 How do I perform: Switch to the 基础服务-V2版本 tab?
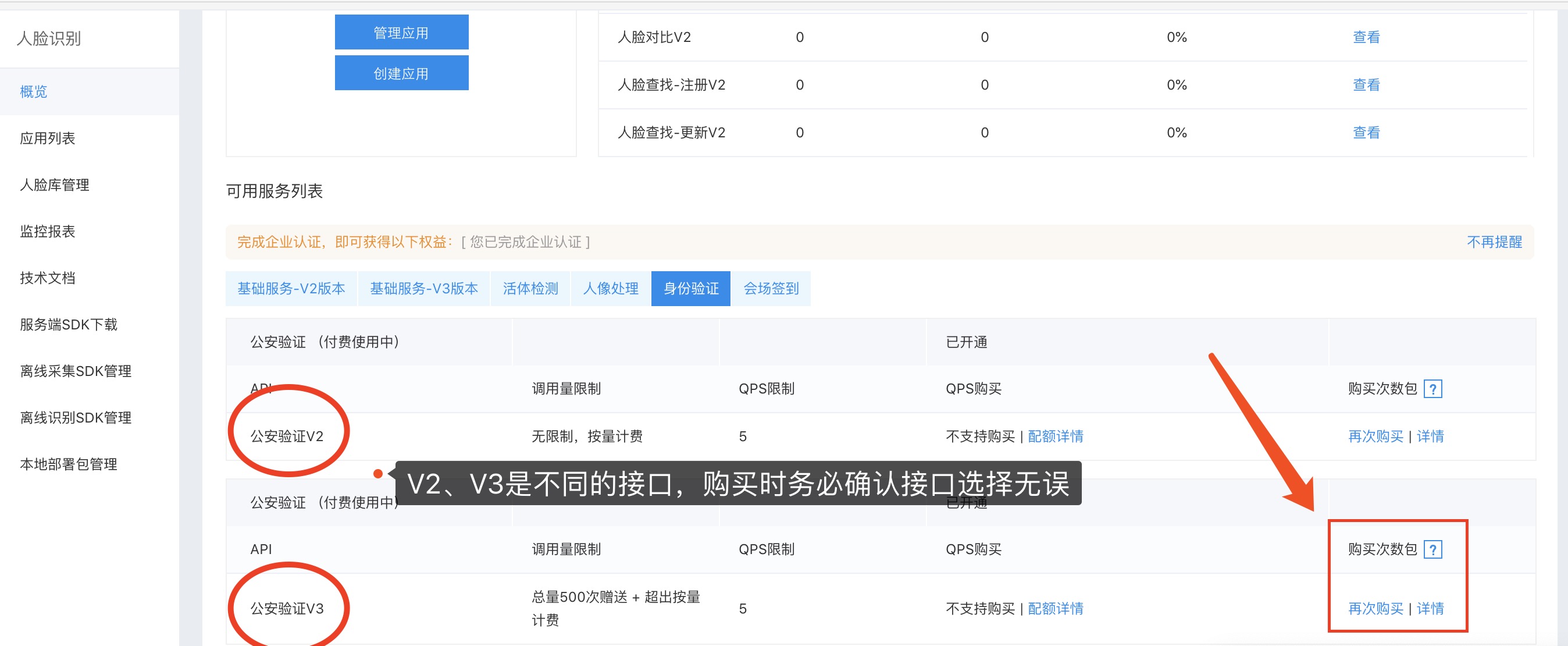(x=291, y=288)
